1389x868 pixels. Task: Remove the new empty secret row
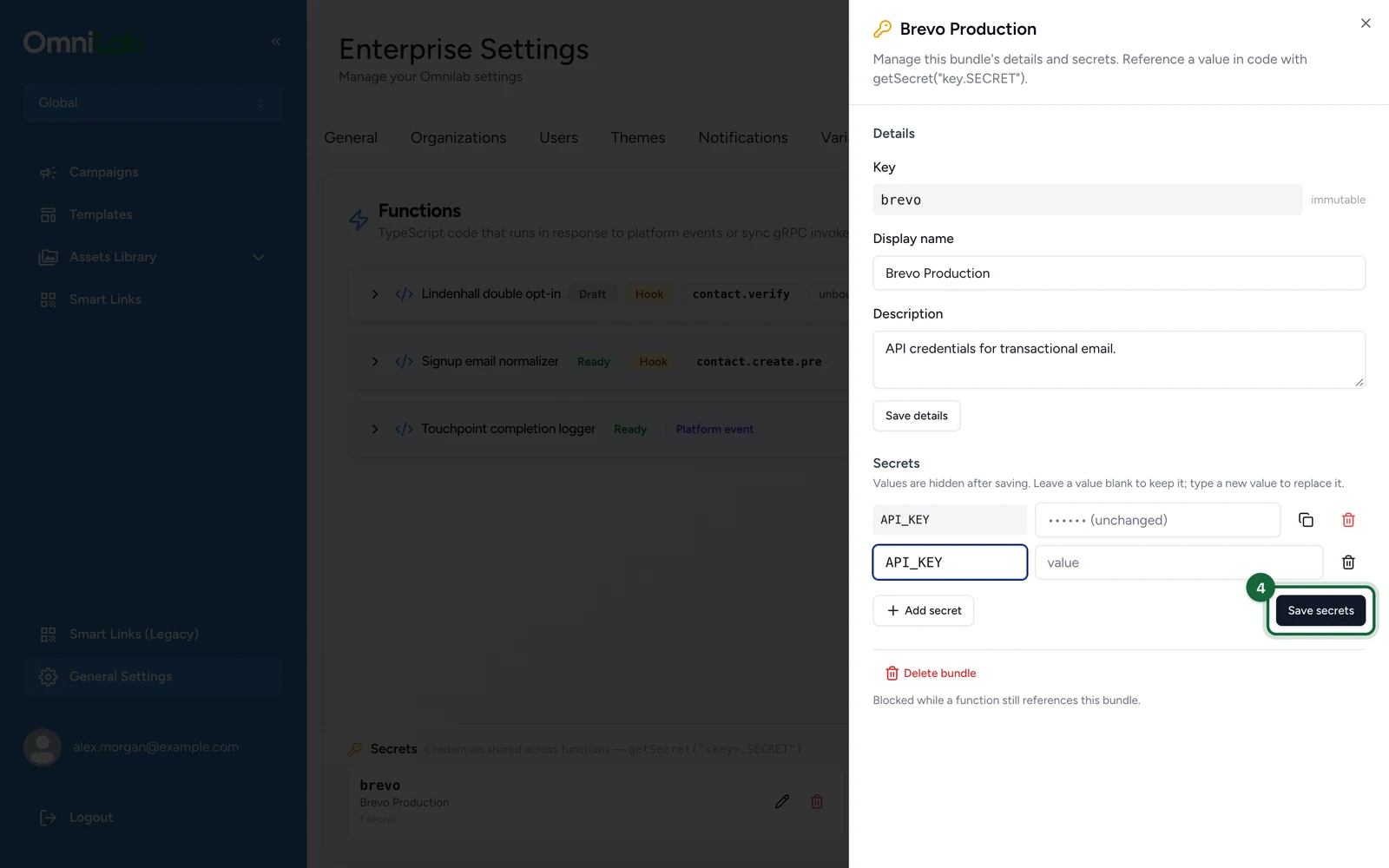(1348, 562)
